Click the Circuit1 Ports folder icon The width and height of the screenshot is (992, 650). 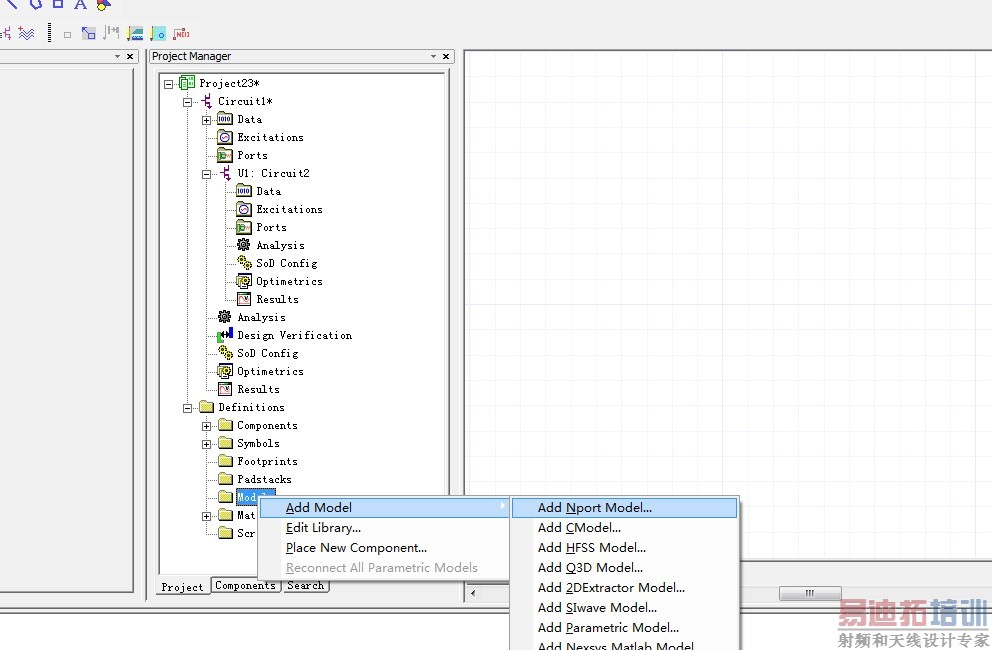[225, 155]
